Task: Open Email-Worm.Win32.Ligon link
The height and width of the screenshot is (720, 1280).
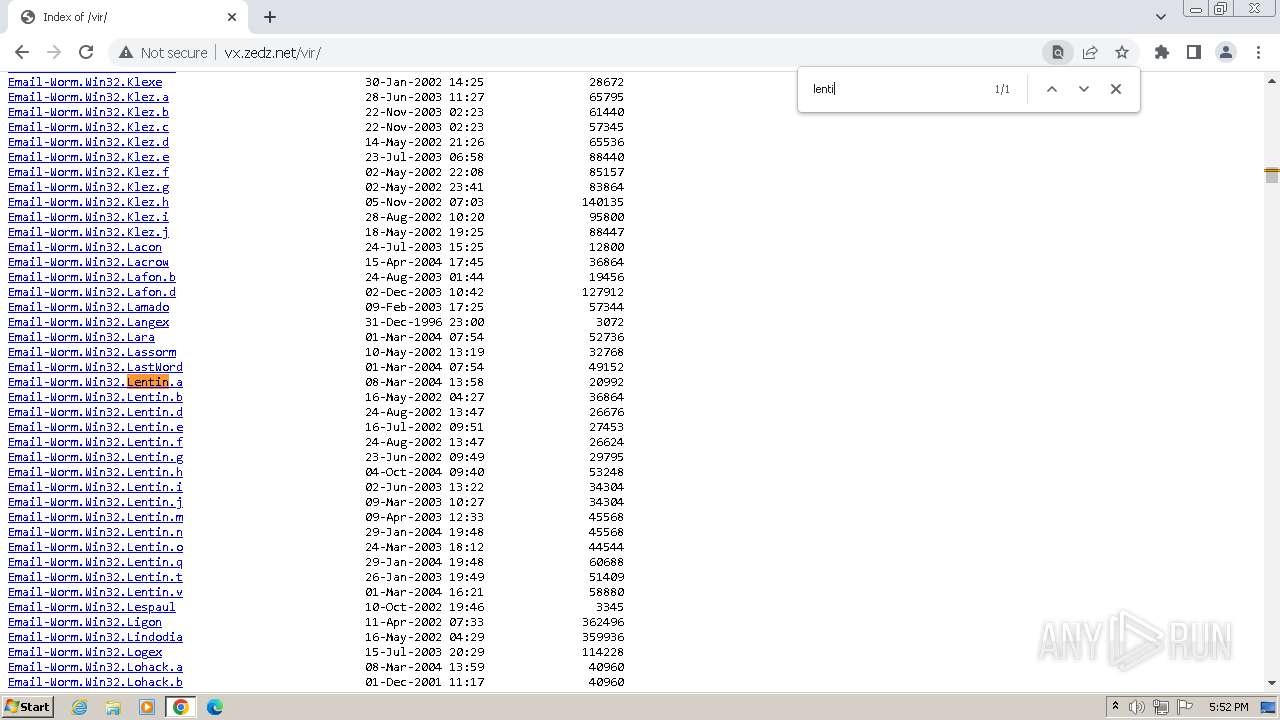Action: pos(85,622)
